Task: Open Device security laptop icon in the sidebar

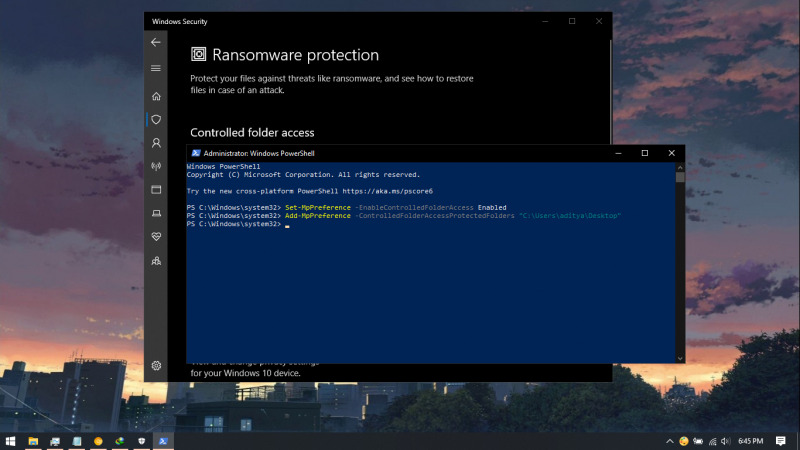Action: coord(156,213)
